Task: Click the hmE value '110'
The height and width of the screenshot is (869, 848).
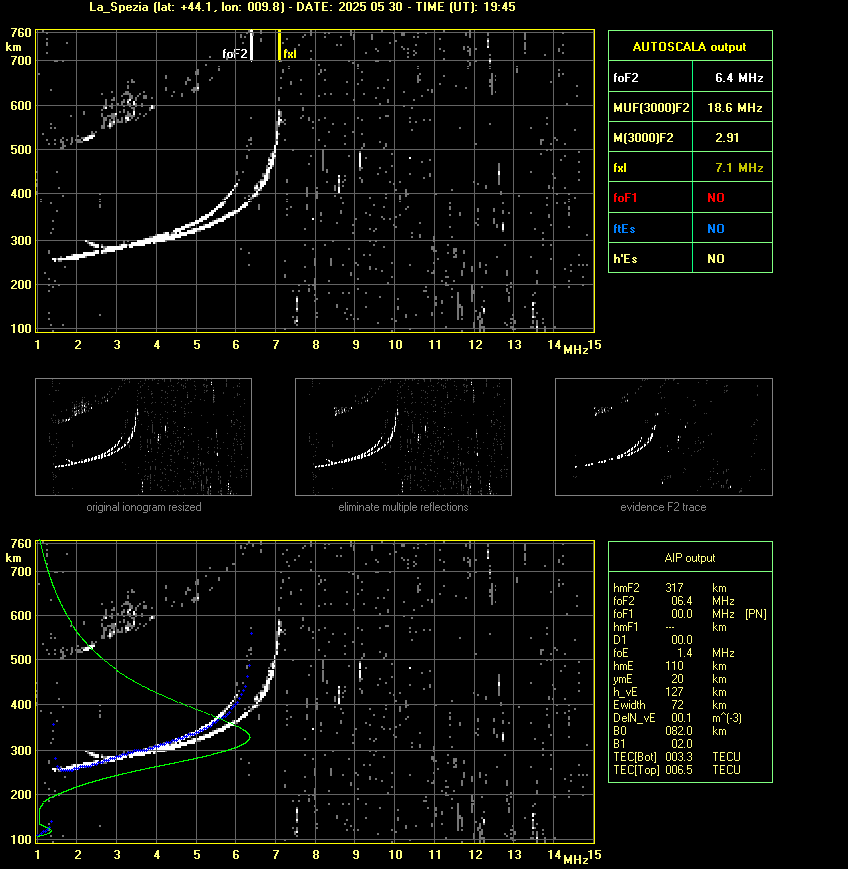Action: [x=675, y=666]
